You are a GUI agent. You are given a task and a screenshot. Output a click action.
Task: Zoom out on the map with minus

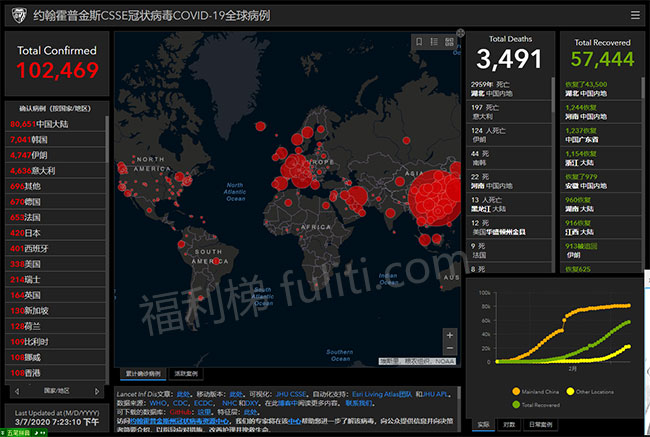(449, 350)
